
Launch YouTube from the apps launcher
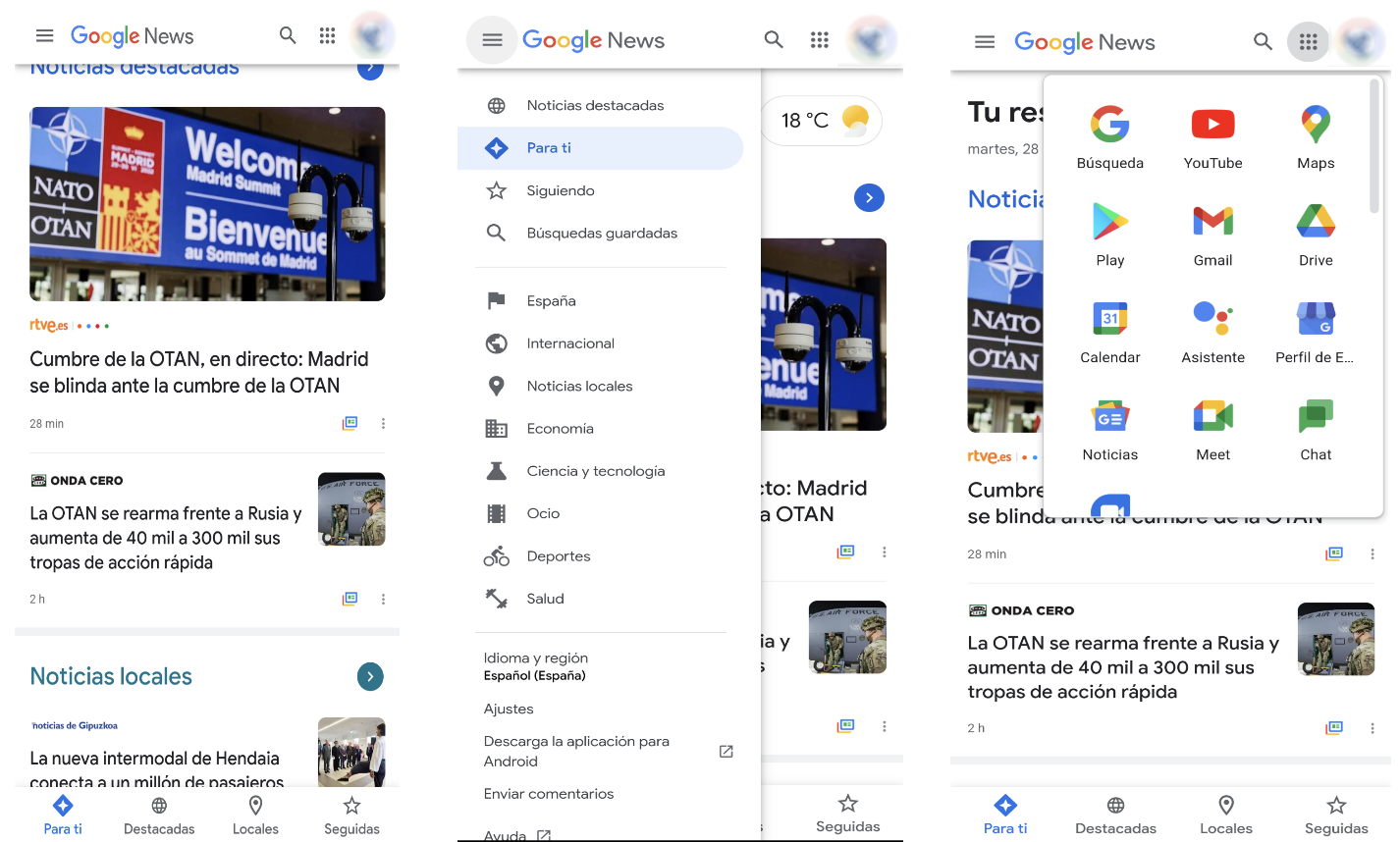pos(1213,137)
